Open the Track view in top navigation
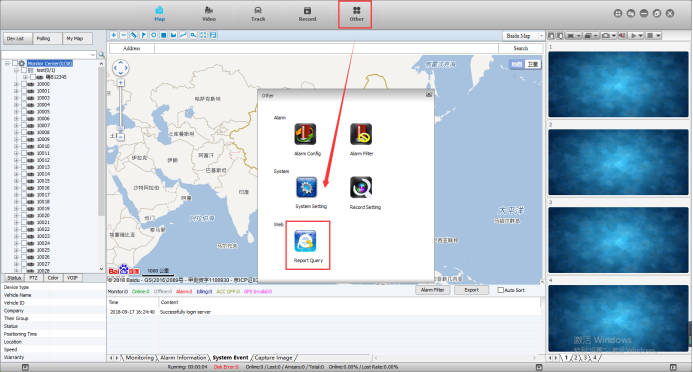 point(258,14)
